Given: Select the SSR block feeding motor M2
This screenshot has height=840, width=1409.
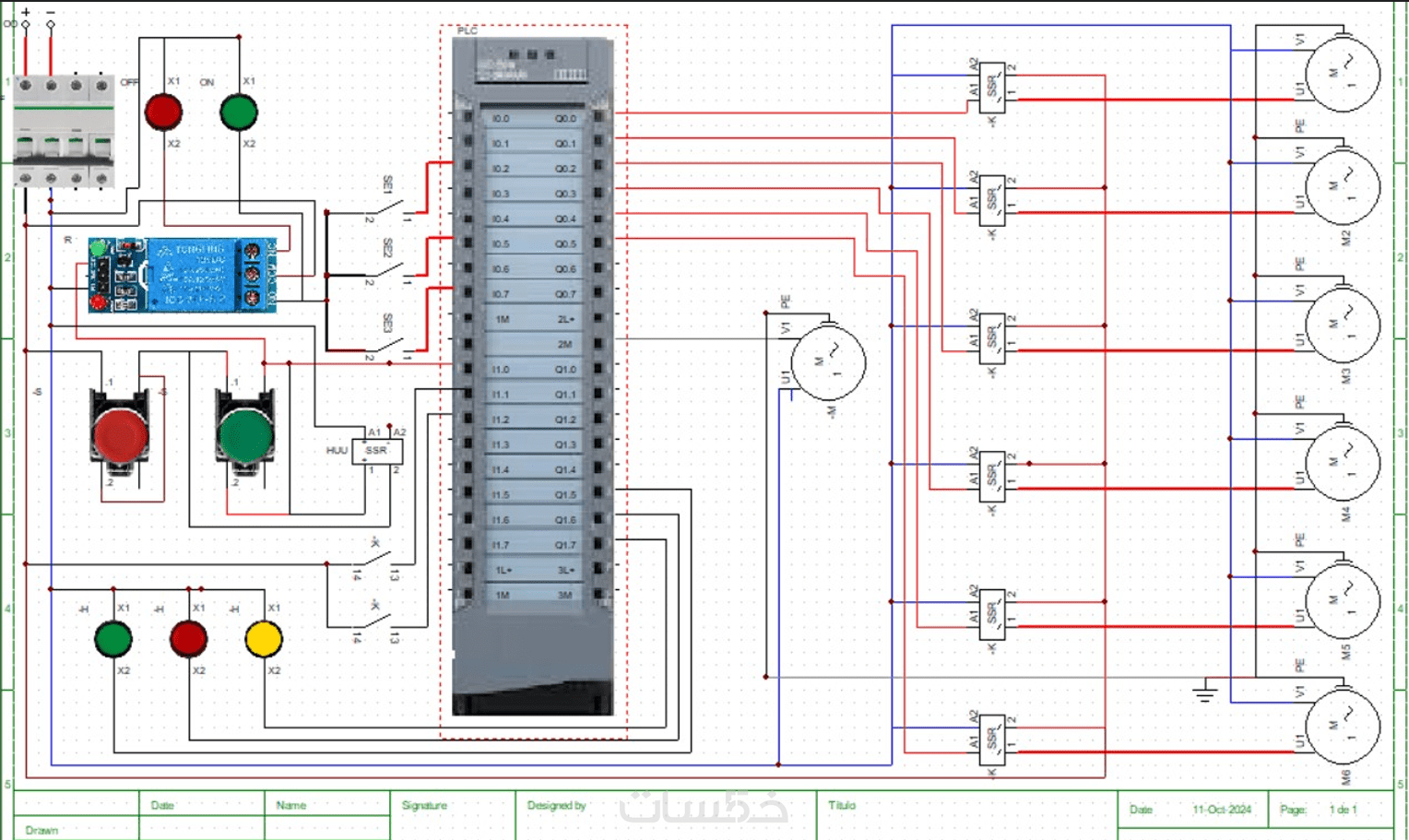Looking at the screenshot, I should tap(992, 201).
